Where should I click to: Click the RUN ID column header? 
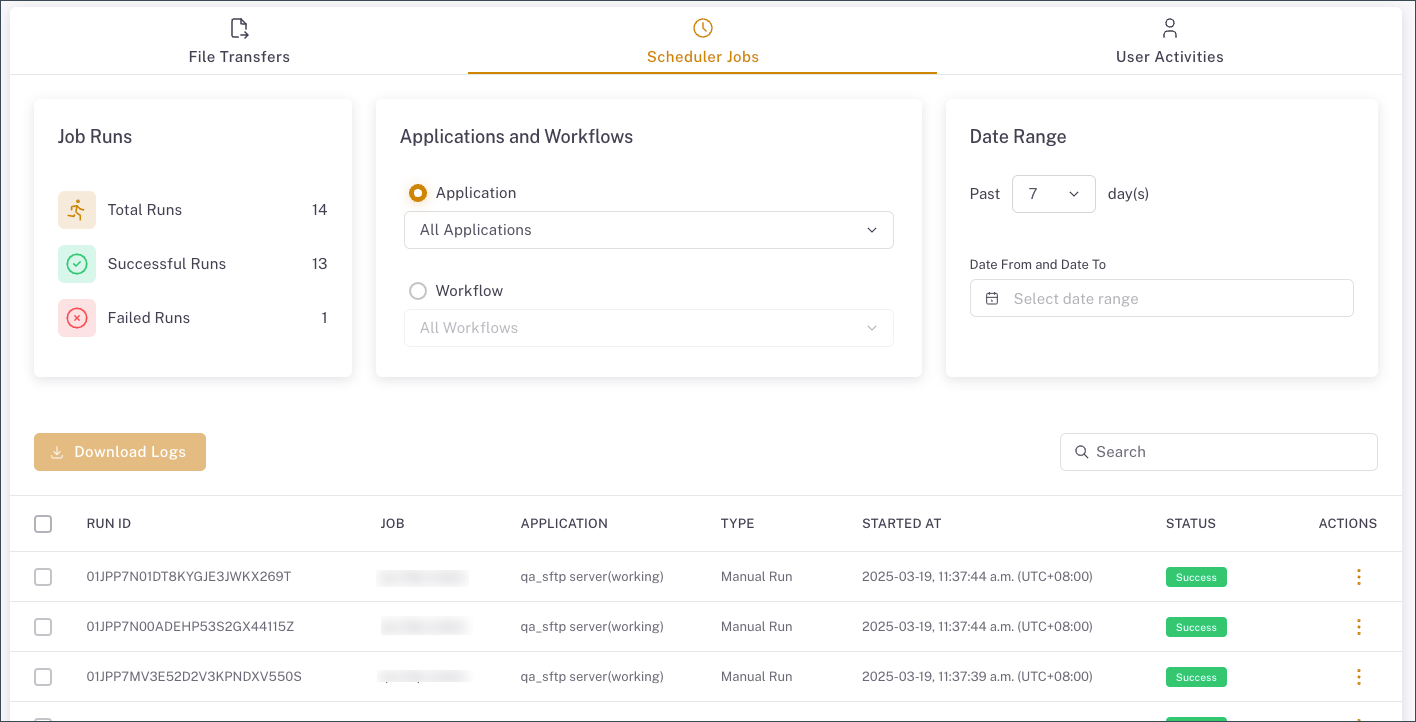pos(109,524)
